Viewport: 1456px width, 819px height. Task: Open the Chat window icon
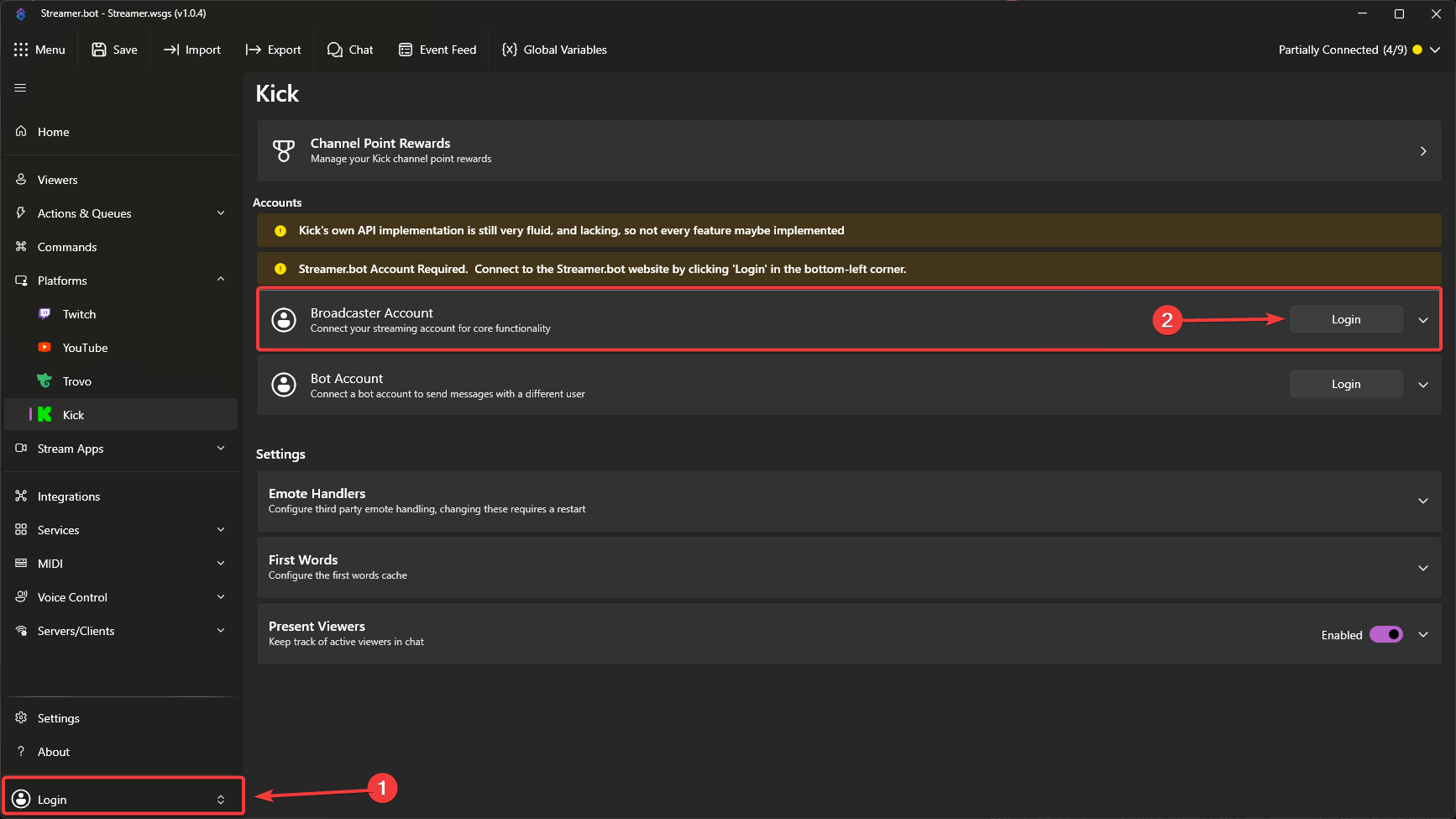[x=334, y=50]
